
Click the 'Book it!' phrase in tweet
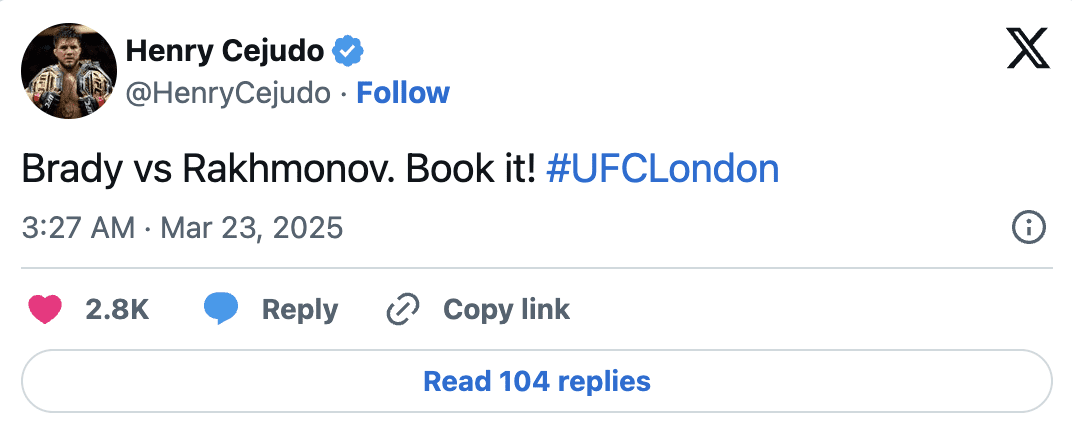[471, 169]
